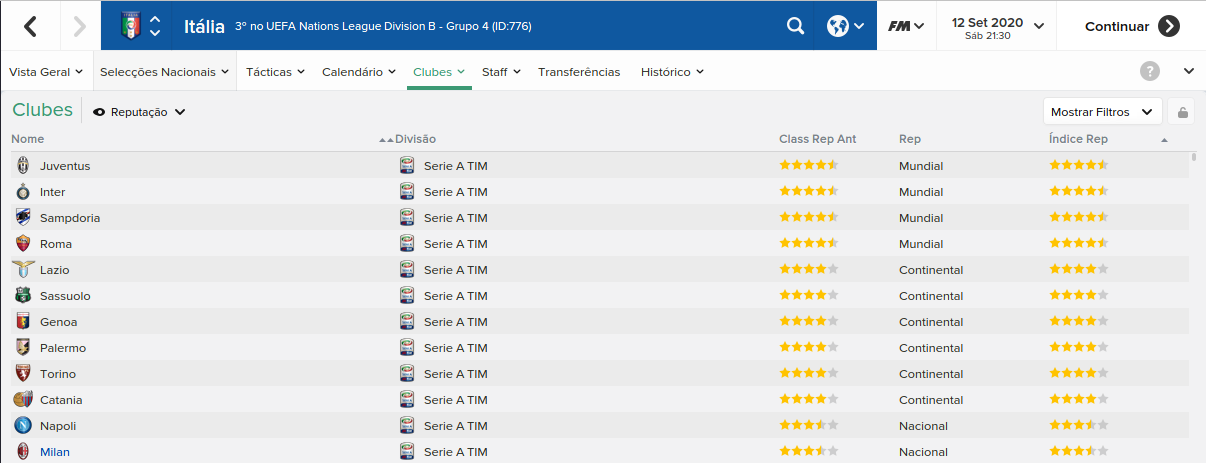The height and width of the screenshot is (463, 1206).
Task: Open the Transferências tab
Action: click(579, 72)
